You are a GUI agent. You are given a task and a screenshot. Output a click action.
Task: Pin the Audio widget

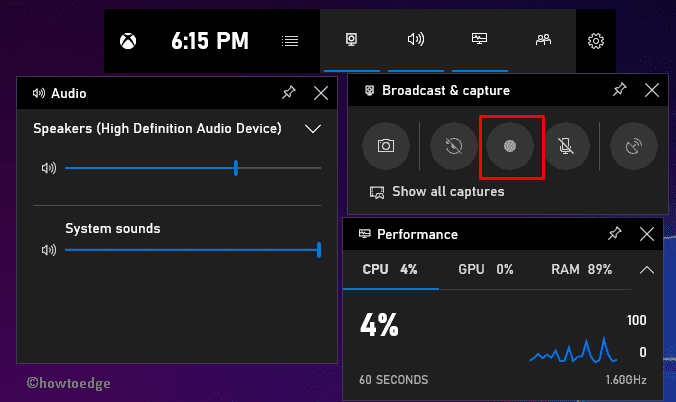[x=288, y=93]
